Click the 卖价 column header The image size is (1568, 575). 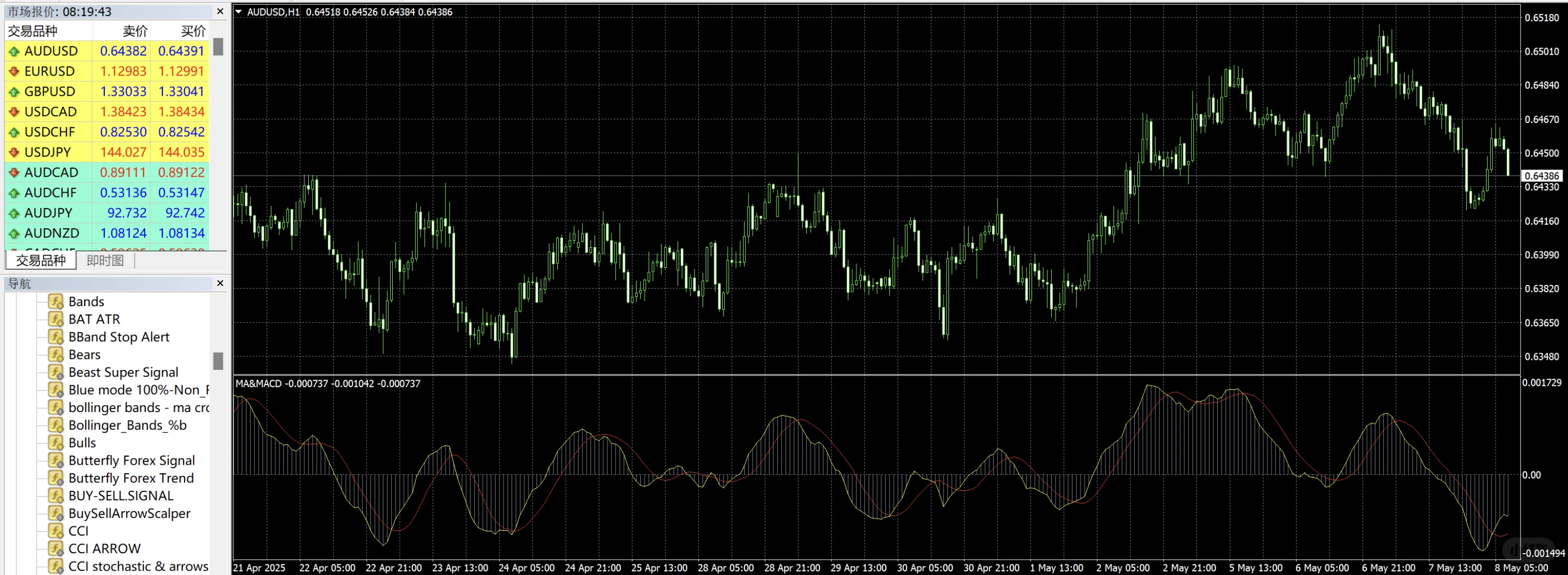135,31
